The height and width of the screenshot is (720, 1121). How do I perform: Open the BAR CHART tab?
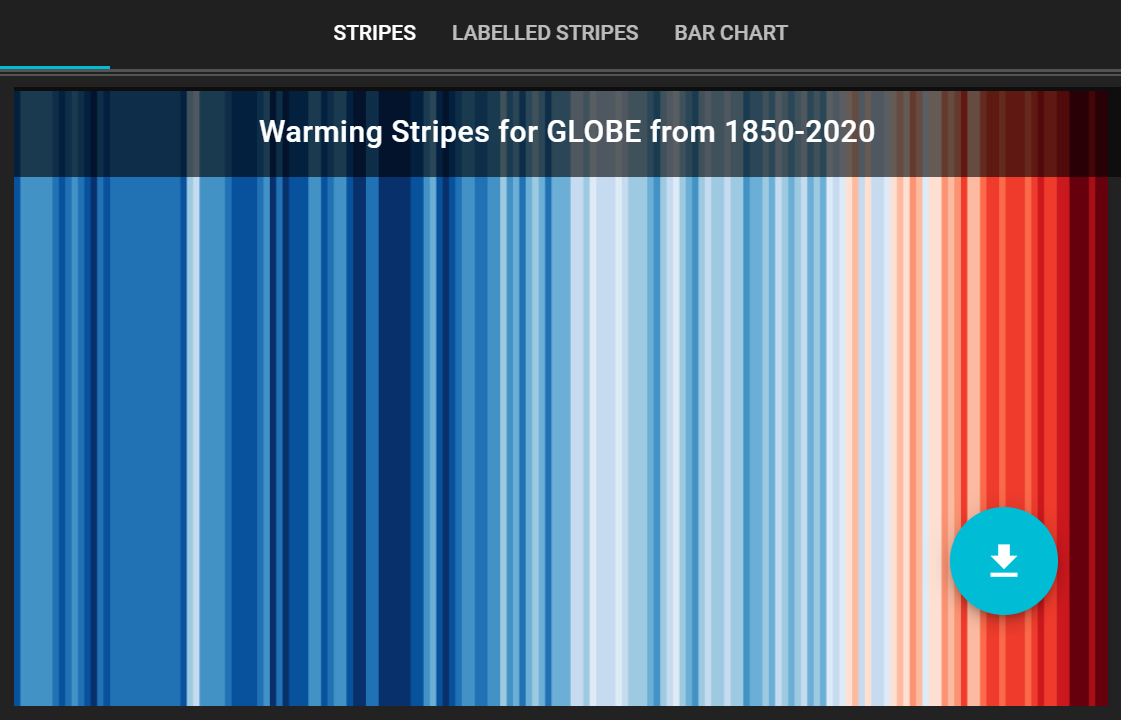(x=731, y=33)
